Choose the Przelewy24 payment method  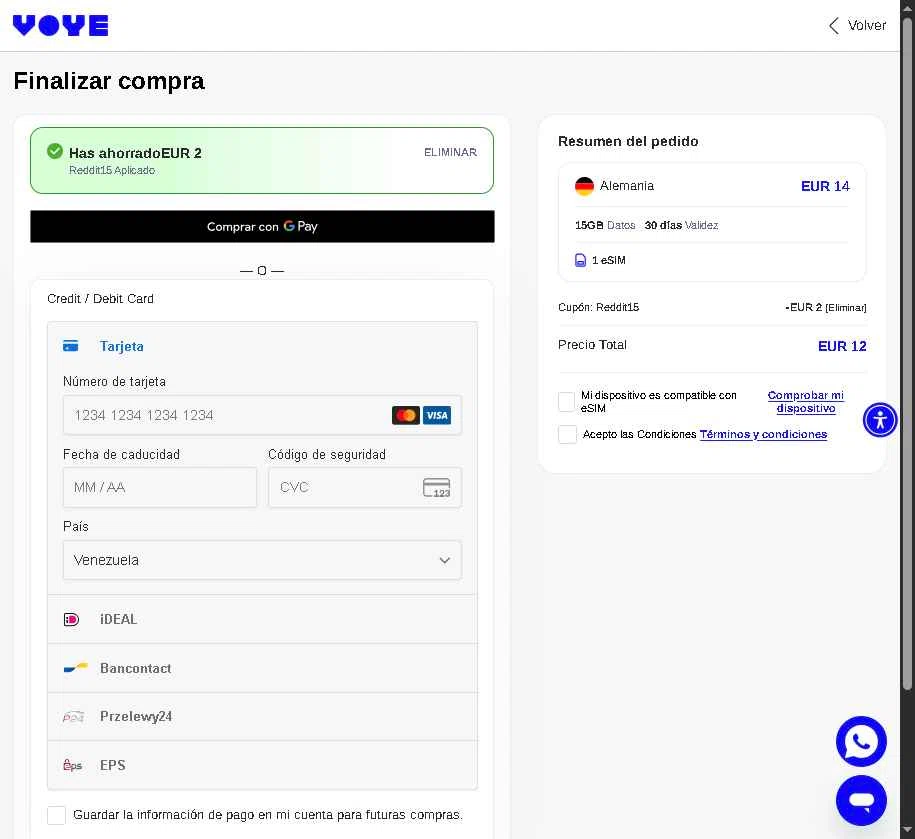pos(262,716)
